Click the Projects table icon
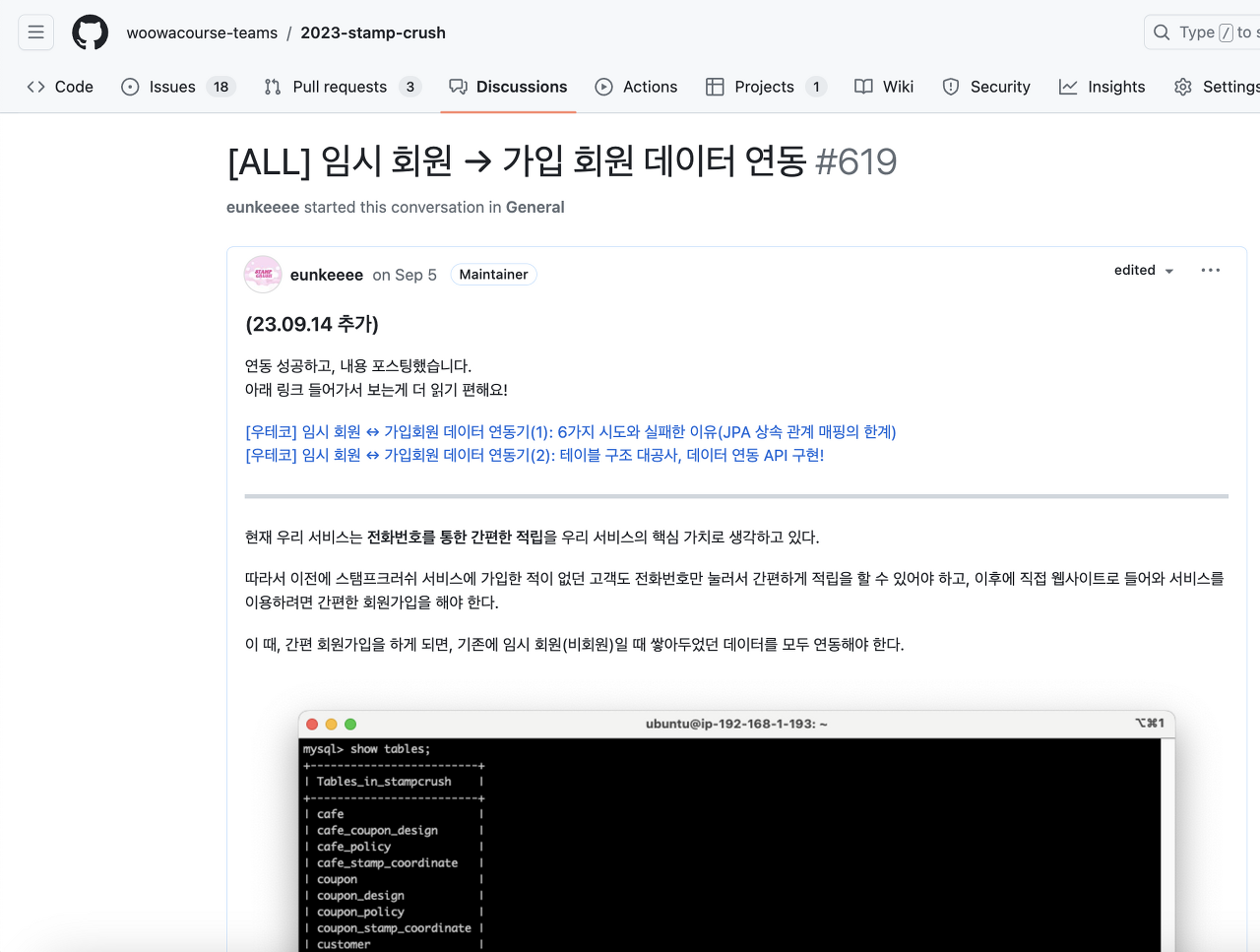Image resolution: width=1260 pixels, height=952 pixels. (716, 87)
